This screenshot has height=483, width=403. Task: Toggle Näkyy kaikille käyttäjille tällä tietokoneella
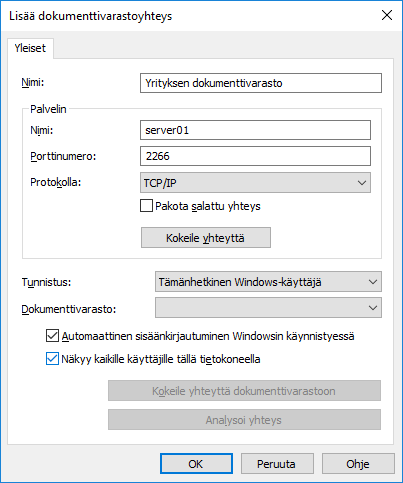[x=52, y=359]
